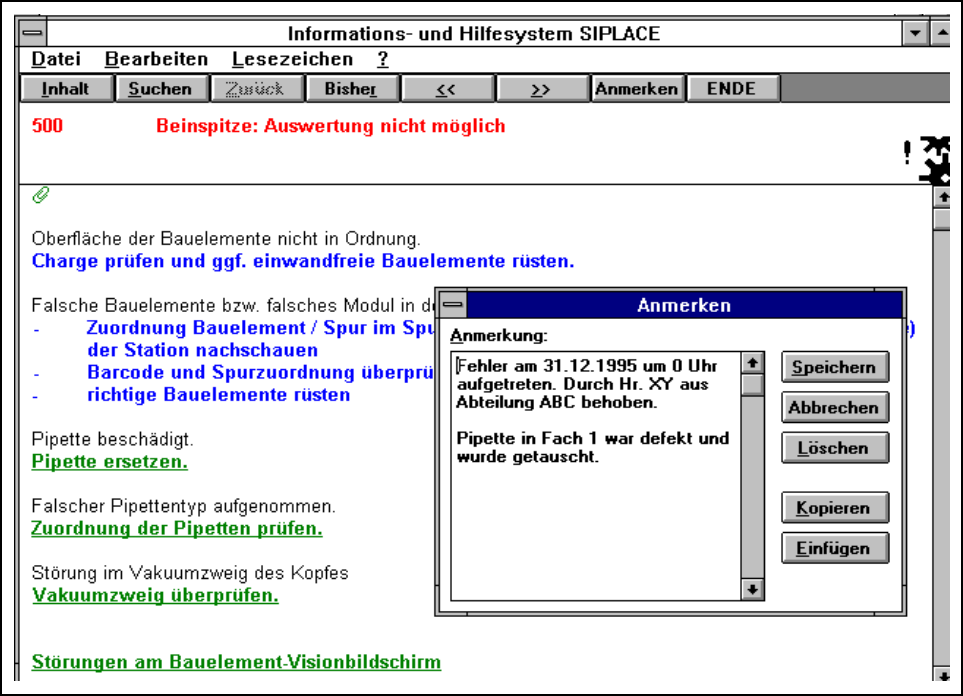Click the annotation box scroll-up arrow

(752, 363)
